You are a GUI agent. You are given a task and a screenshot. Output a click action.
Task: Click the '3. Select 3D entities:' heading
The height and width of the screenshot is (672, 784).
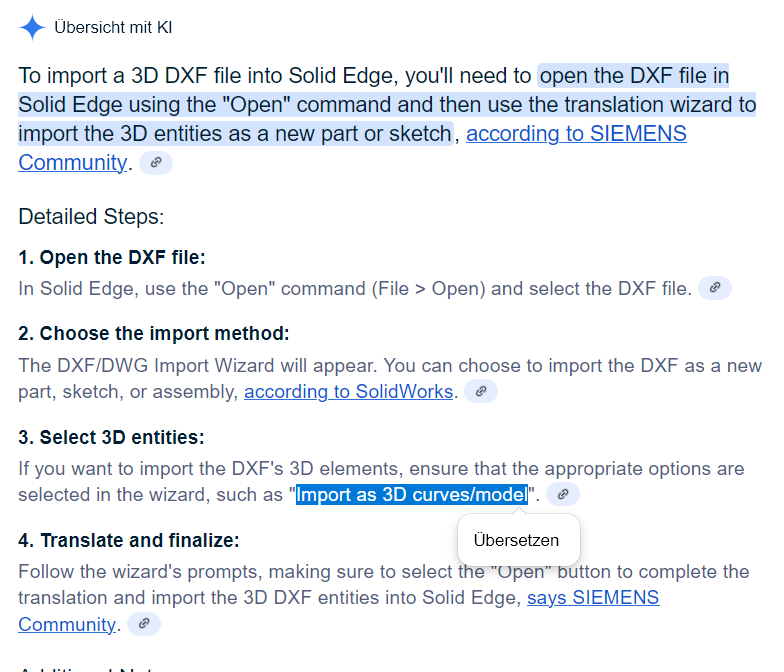tap(112, 437)
